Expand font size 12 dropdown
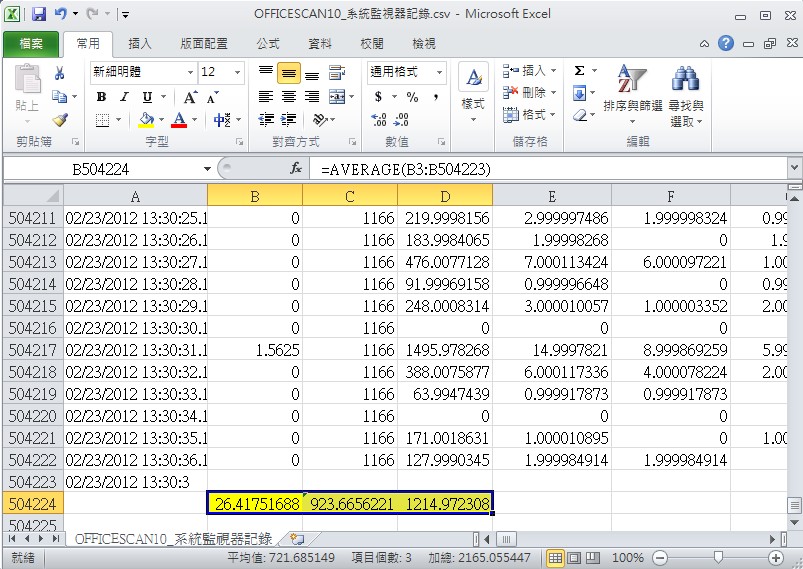 coord(237,72)
